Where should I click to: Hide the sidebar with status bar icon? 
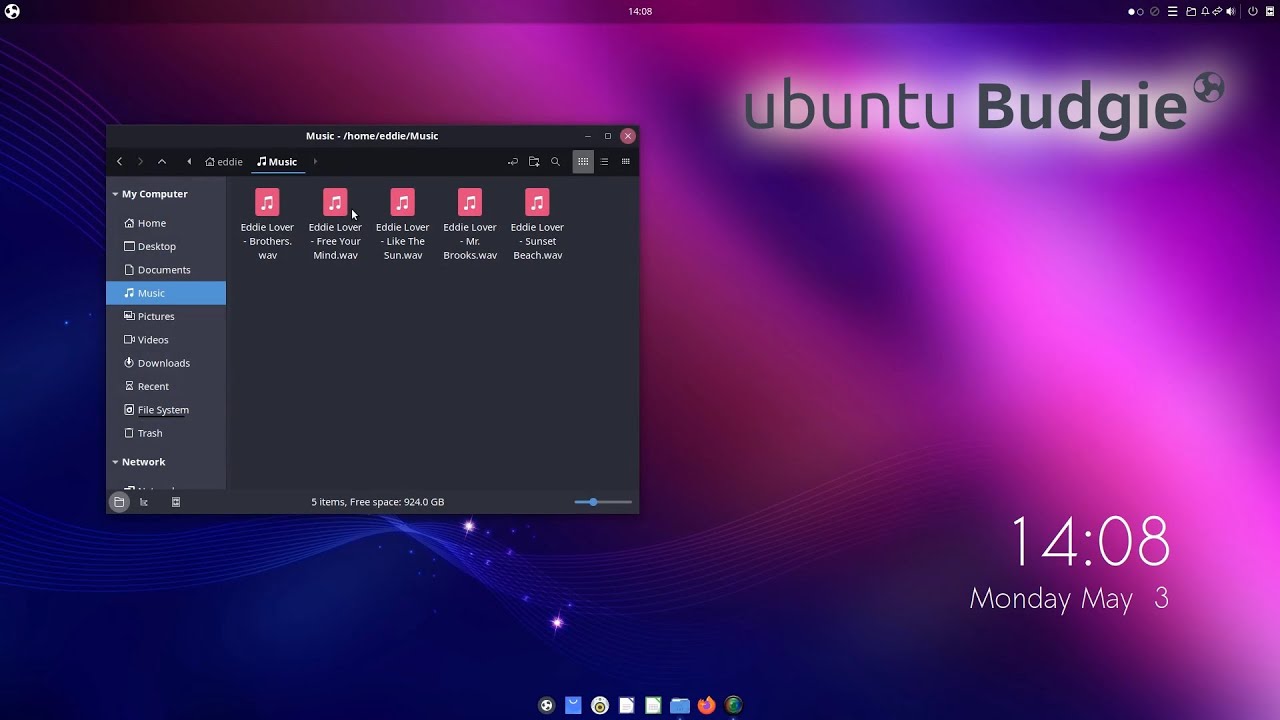click(176, 502)
